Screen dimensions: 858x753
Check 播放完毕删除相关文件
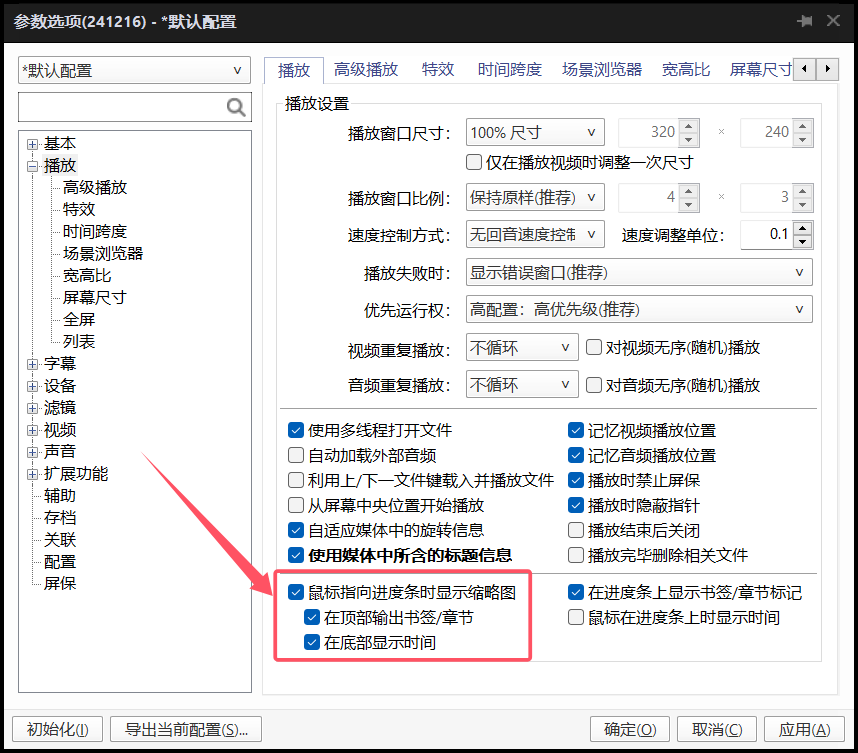click(576, 555)
